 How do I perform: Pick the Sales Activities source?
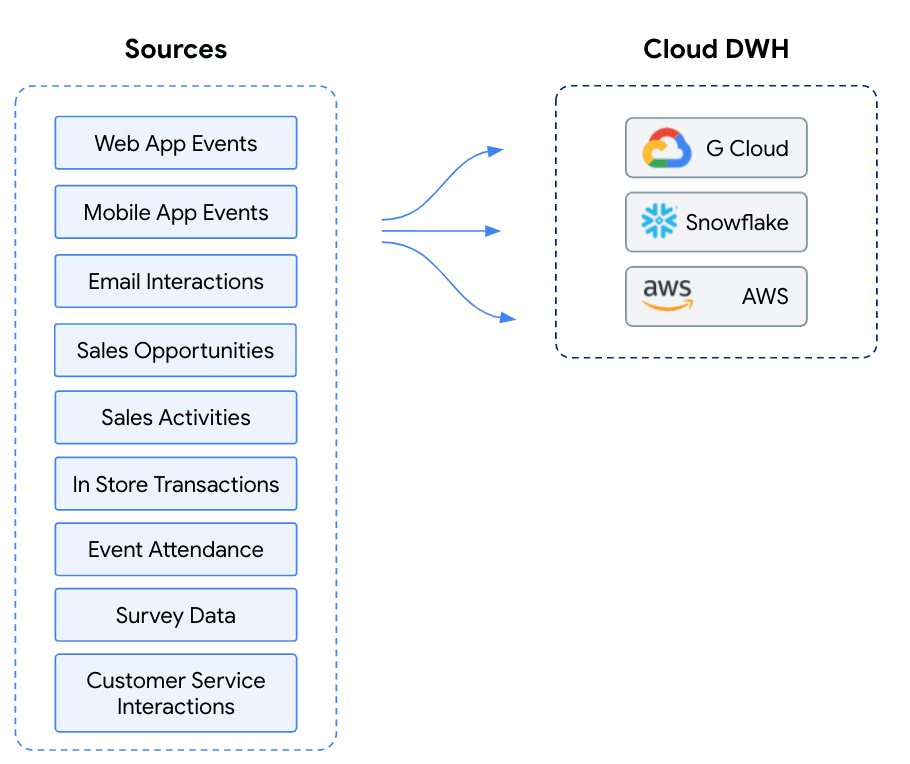pos(176,417)
